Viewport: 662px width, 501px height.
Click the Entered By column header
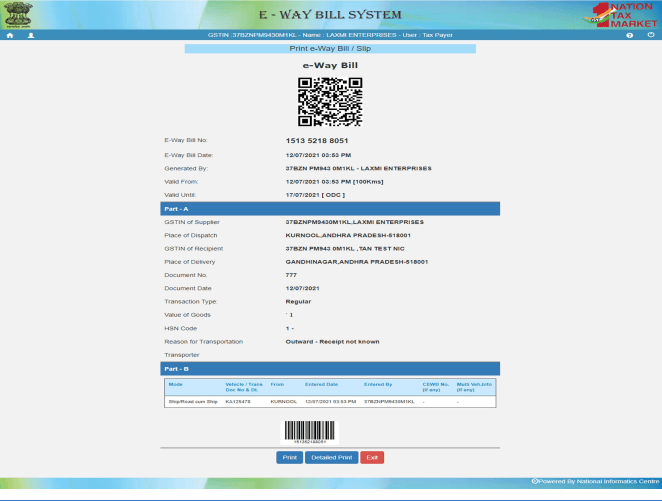click(378, 385)
